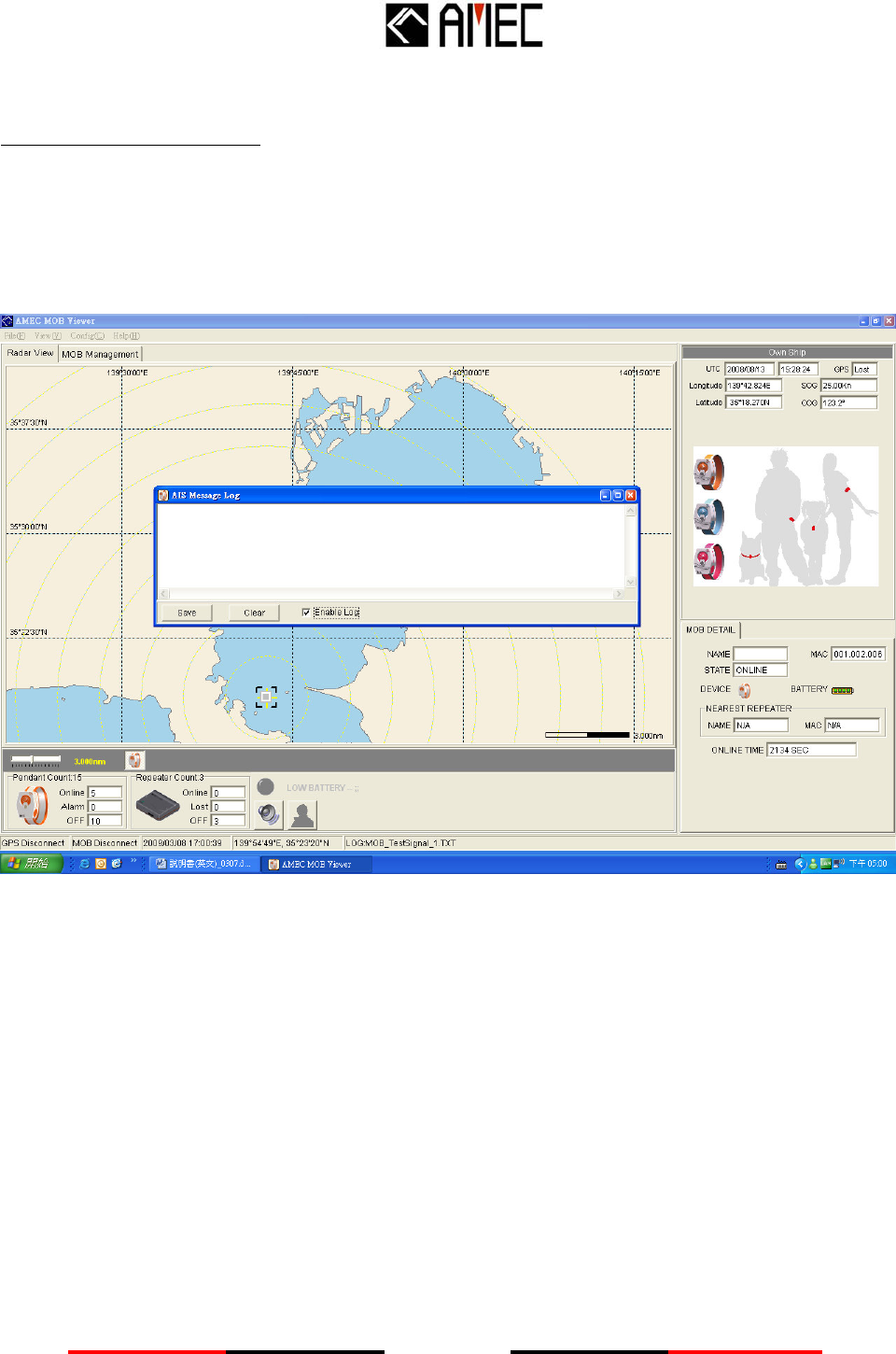Click the device pendant icon in MOB Detail

(745, 690)
